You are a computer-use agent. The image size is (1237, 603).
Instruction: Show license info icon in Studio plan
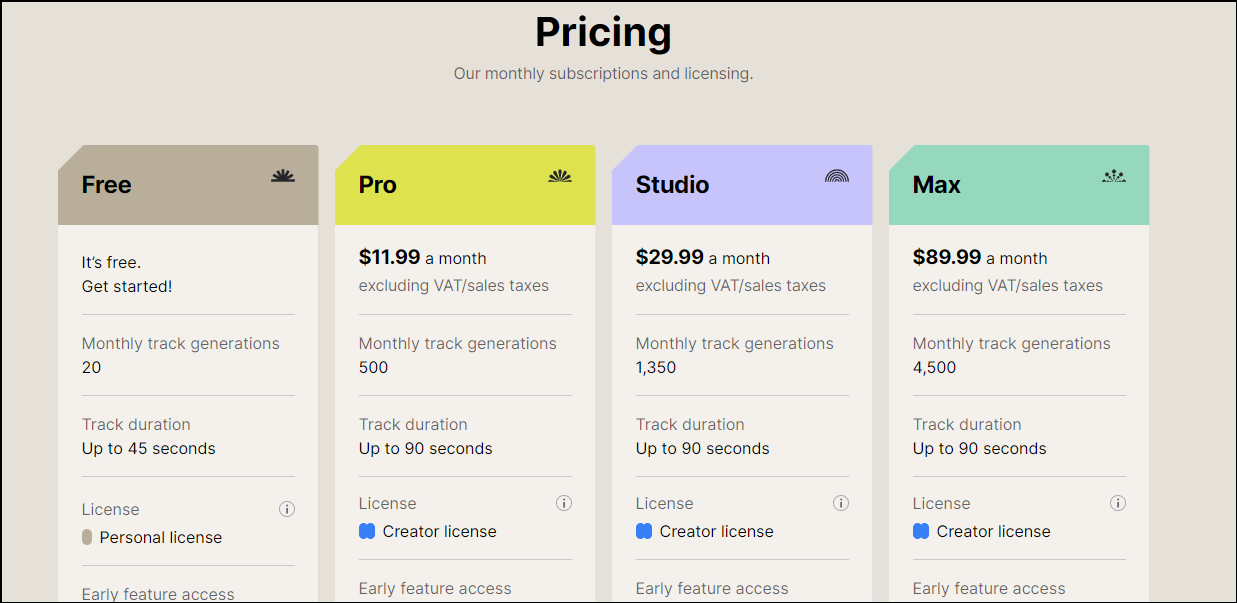(841, 503)
